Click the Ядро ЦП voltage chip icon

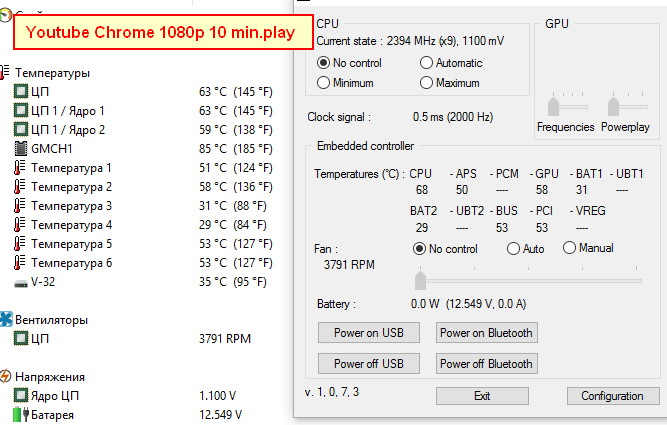pos(20,396)
